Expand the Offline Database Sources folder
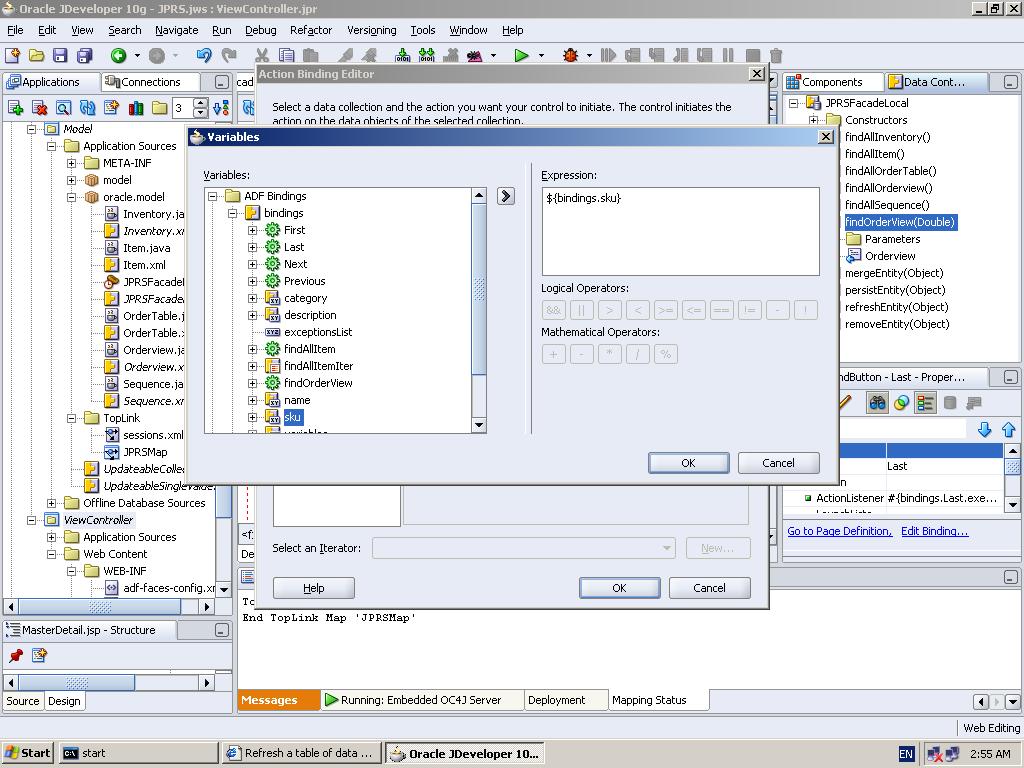The height and width of the screenshot is (768, 1024). (52, 503)
